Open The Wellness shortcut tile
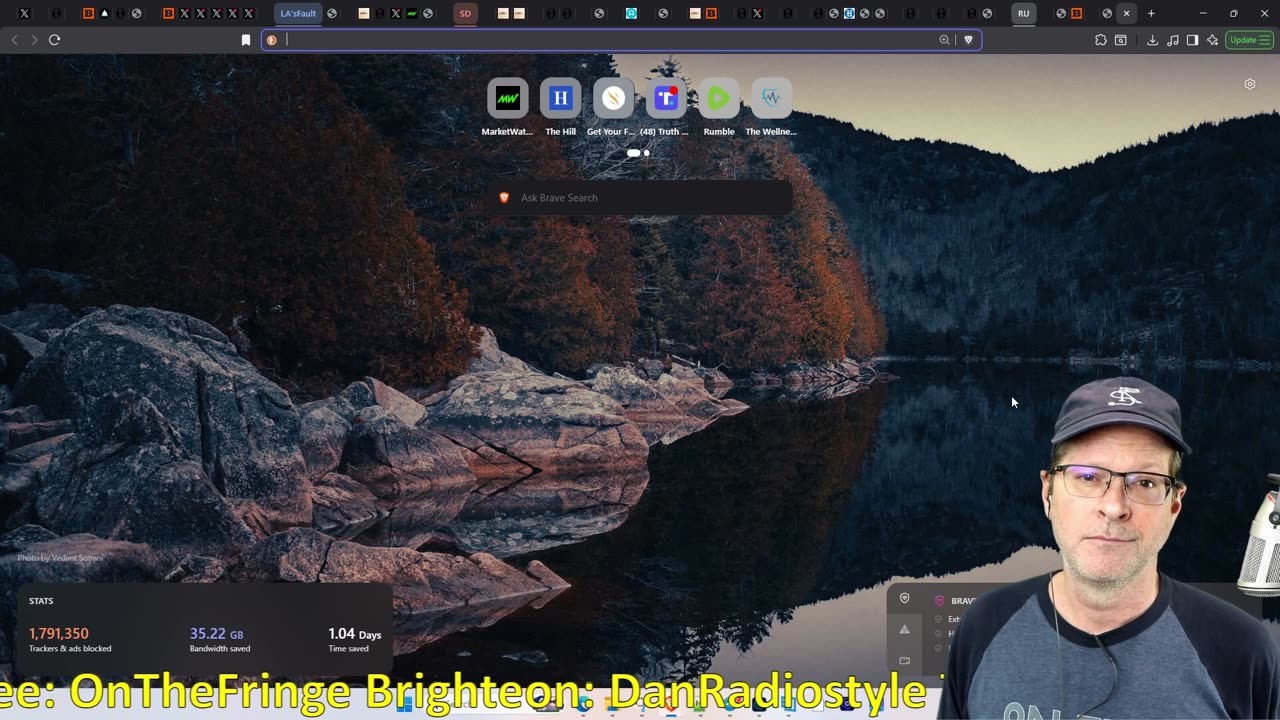Screen dimensions: 1280x720 (771, 98)
